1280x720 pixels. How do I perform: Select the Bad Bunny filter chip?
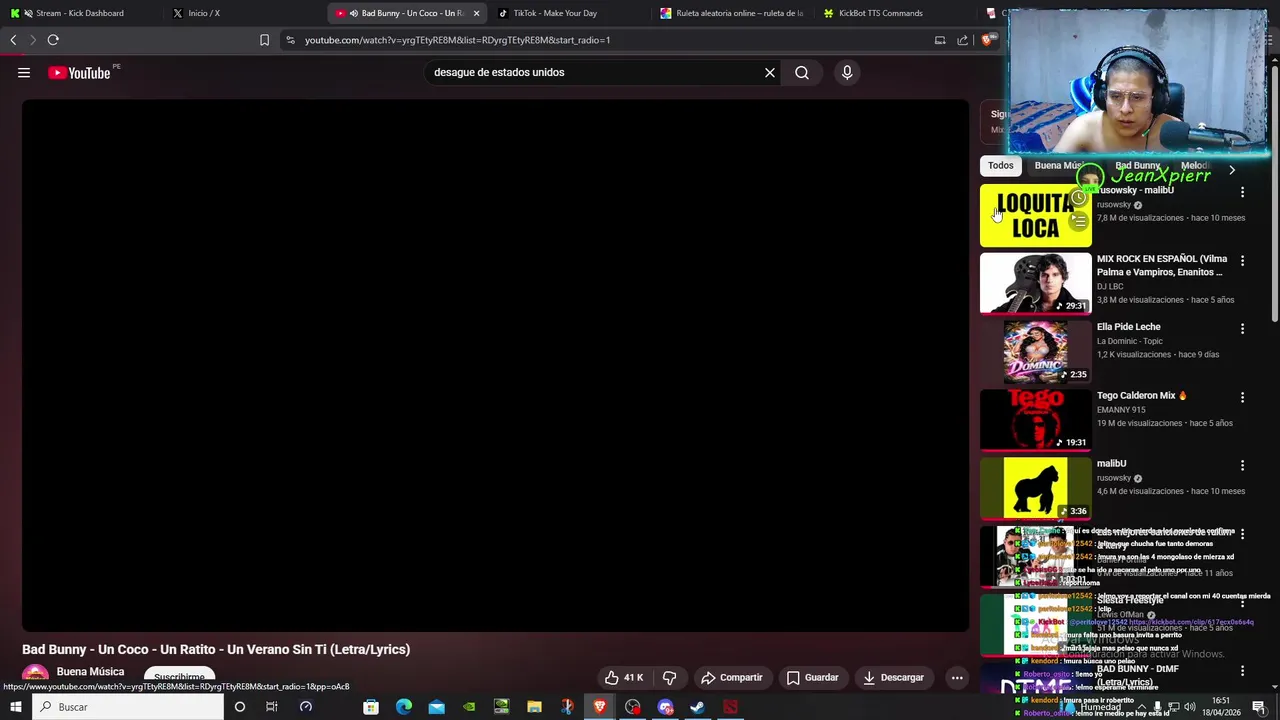(1138, 166)
